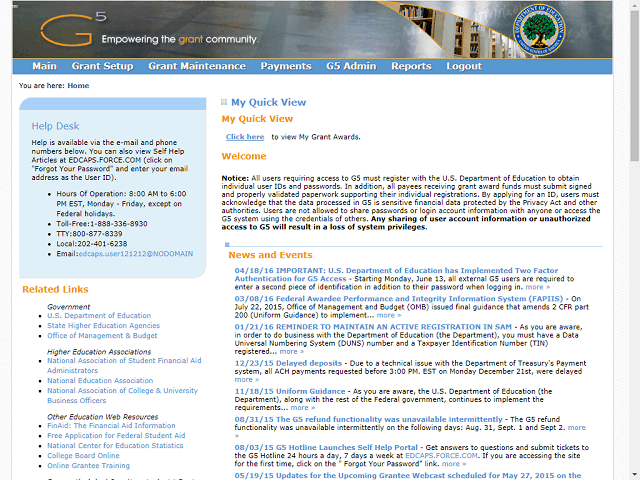The height and width of the screenshot is (480, 640).
Task: Go to Home breadcrumb link
Action: [78, 86]
